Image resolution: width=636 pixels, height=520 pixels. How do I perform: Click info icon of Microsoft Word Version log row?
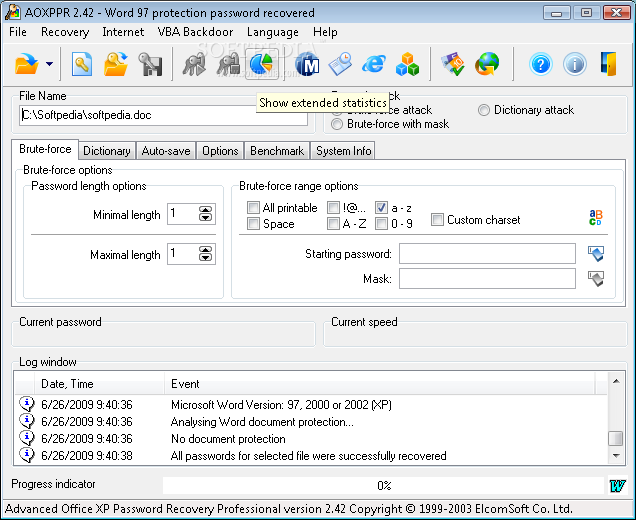(x=27, y=404)
